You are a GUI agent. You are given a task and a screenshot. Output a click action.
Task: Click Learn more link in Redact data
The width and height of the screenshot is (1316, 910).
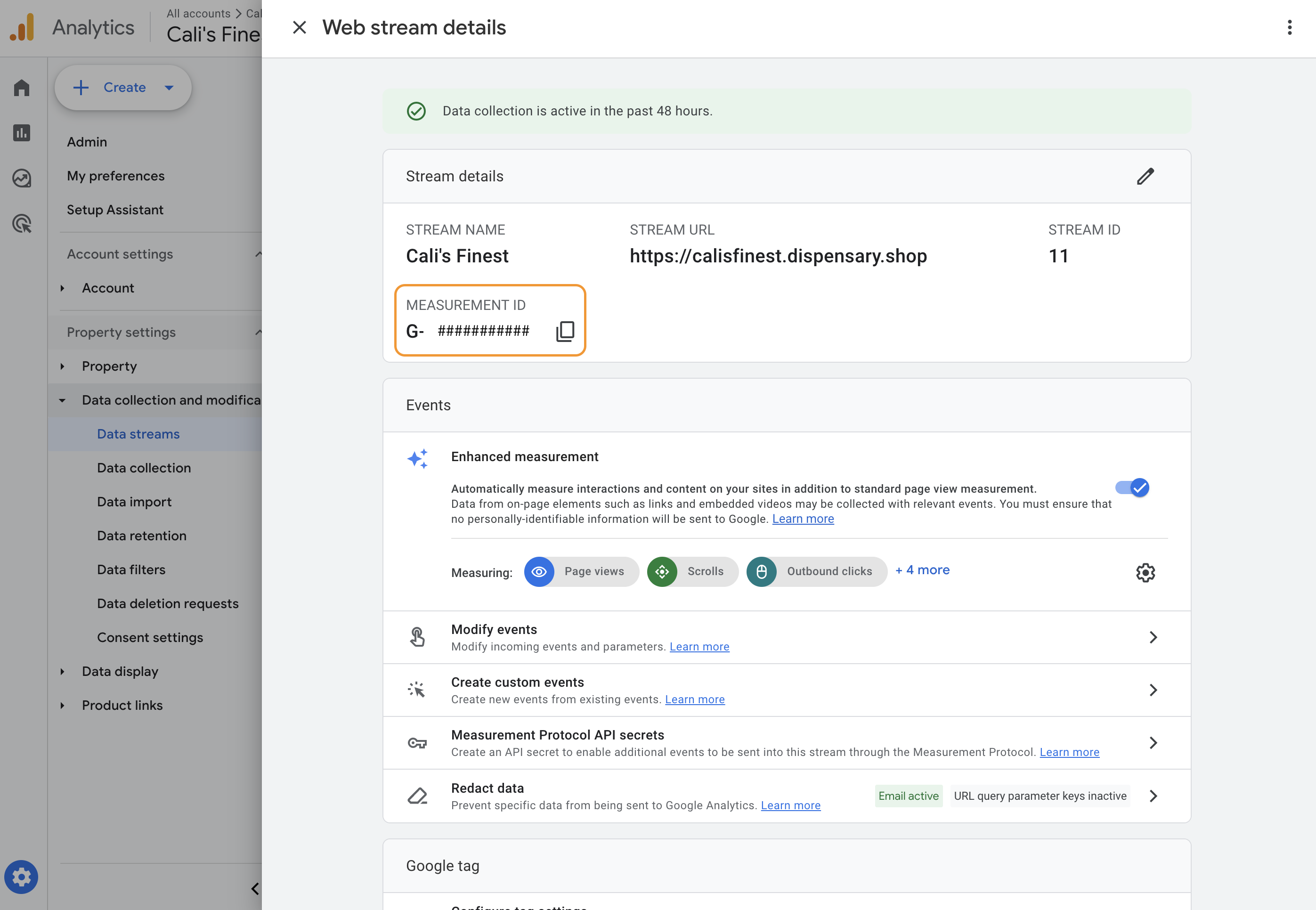point(790,805)
